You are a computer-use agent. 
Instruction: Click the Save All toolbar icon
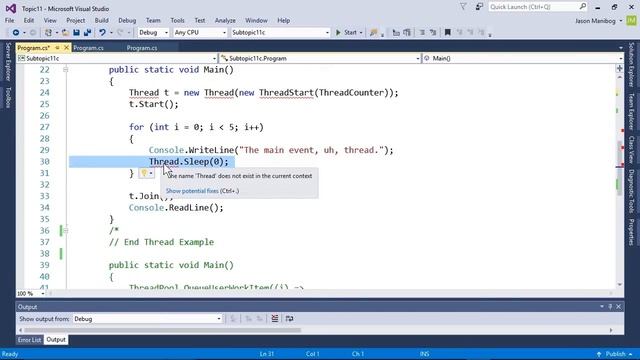click(x=87, y=32)
